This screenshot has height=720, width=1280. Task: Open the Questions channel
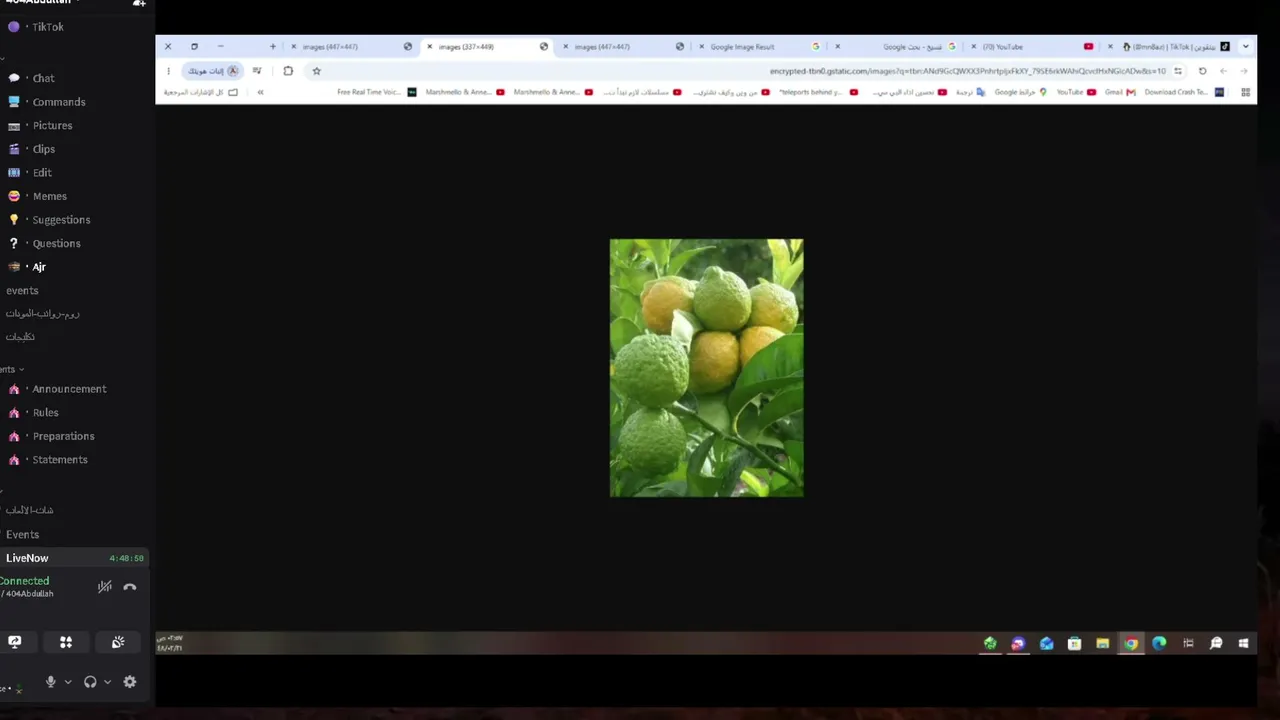[56, 244]
